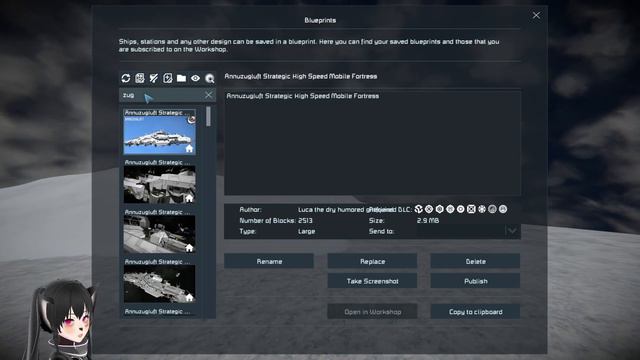Click home icon on the blue-sky thumbnail

tap(189, 149)
